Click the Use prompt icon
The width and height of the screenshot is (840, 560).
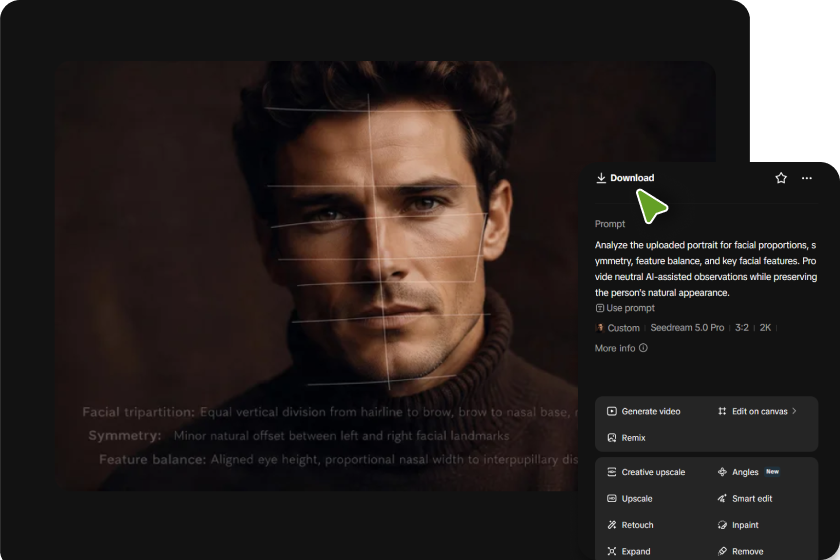(x=600, y=308)
